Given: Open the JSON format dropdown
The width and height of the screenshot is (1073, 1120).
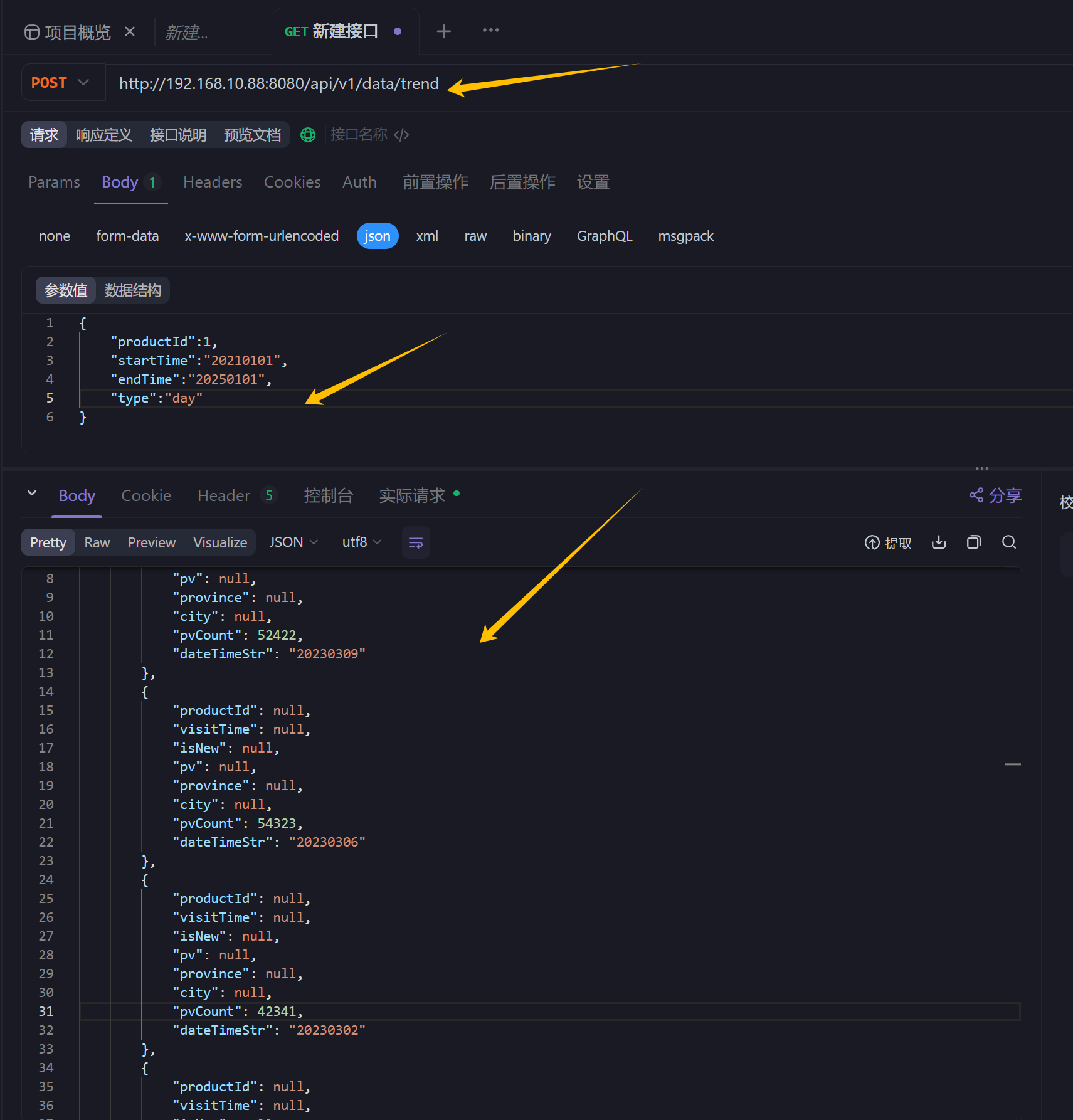Looking at the screenshot, I should click(293, 542).
